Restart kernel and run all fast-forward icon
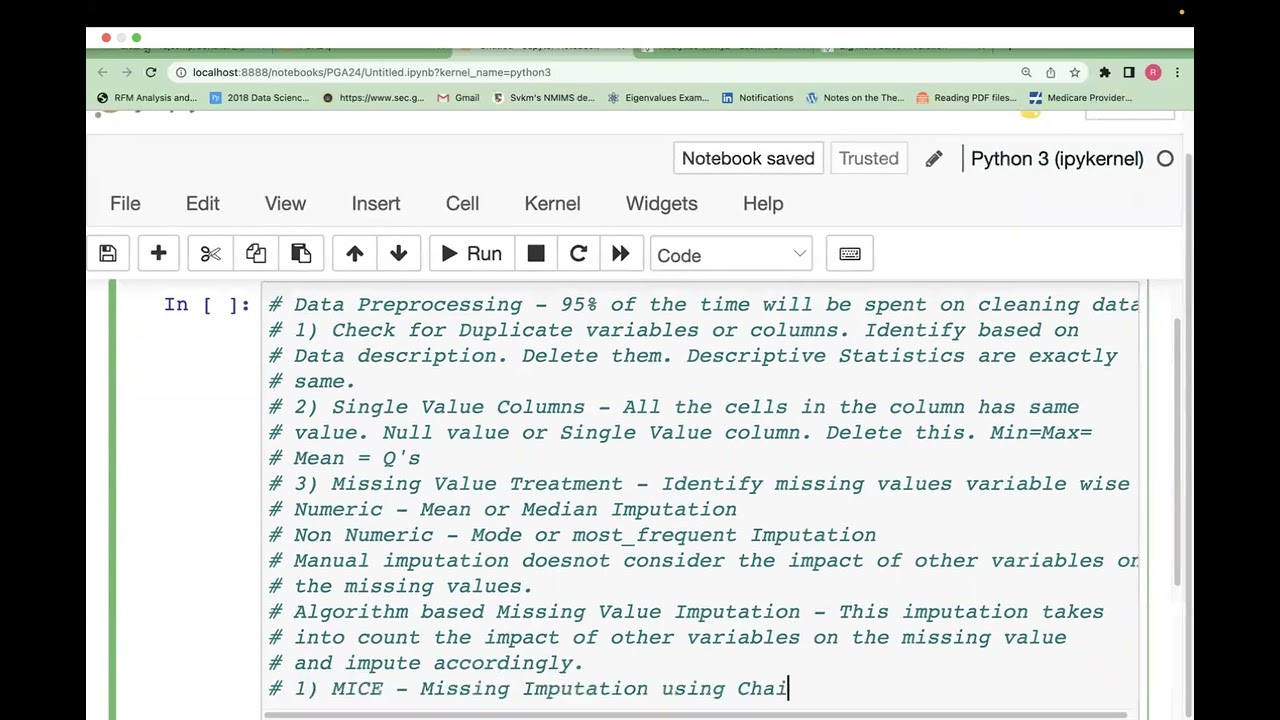Viewport: 1280px width, 720px height. (x=620, y=254)
